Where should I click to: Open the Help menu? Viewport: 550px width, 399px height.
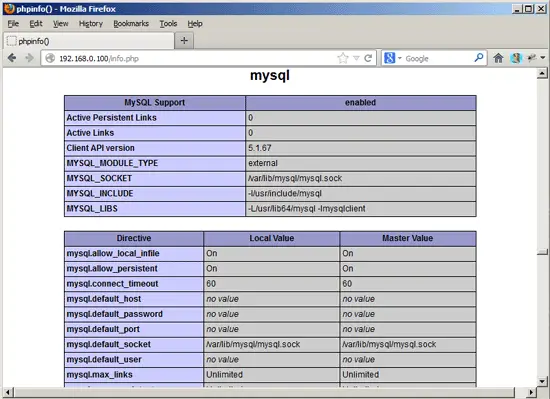coord(195,23)
